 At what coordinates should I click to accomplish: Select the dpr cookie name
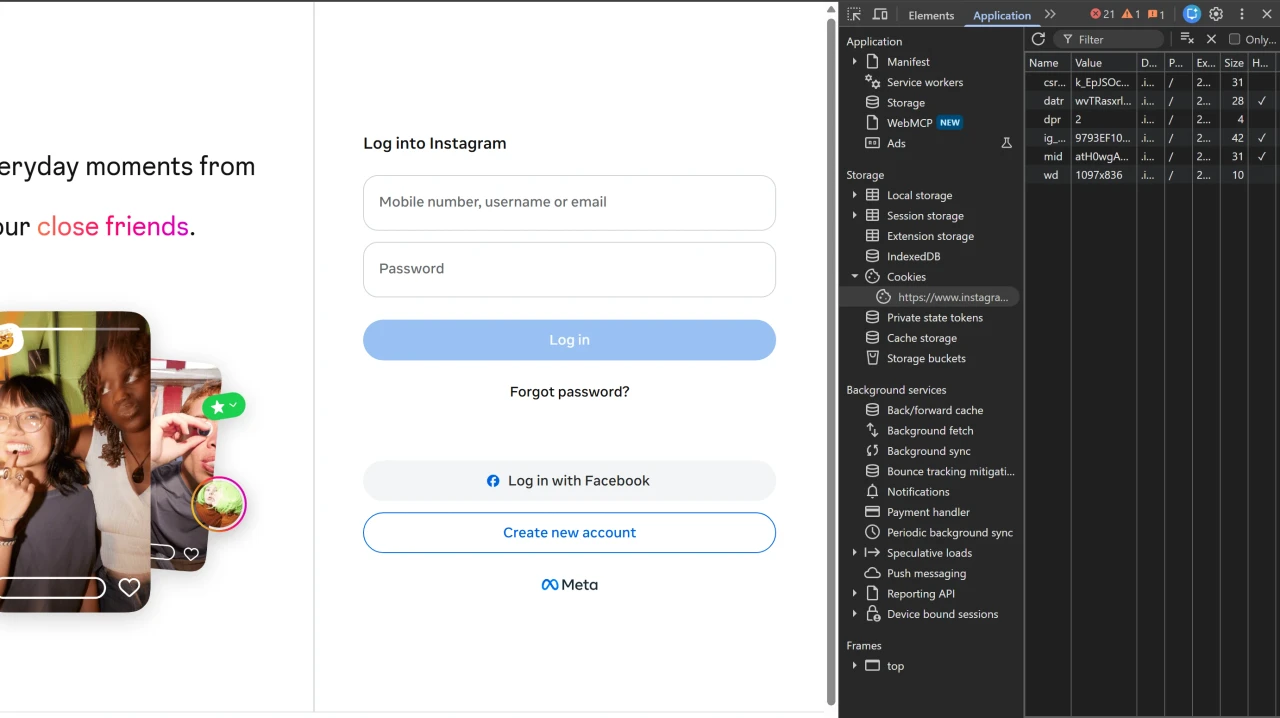(x=1052, y=120)
